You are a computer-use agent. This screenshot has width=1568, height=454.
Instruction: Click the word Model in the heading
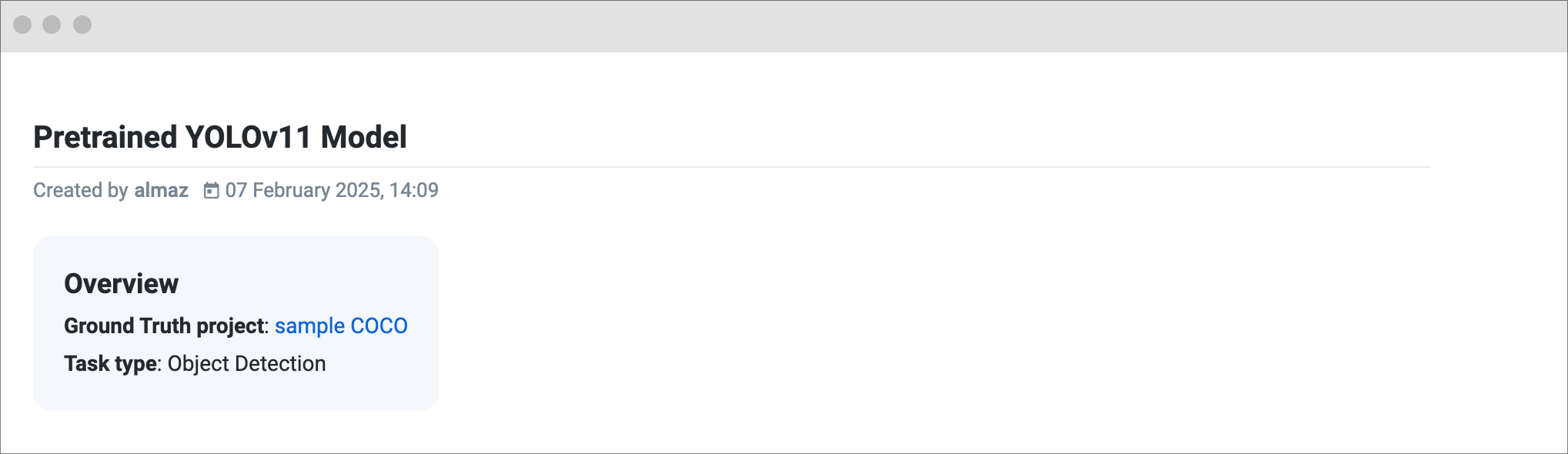pos(363,137)
